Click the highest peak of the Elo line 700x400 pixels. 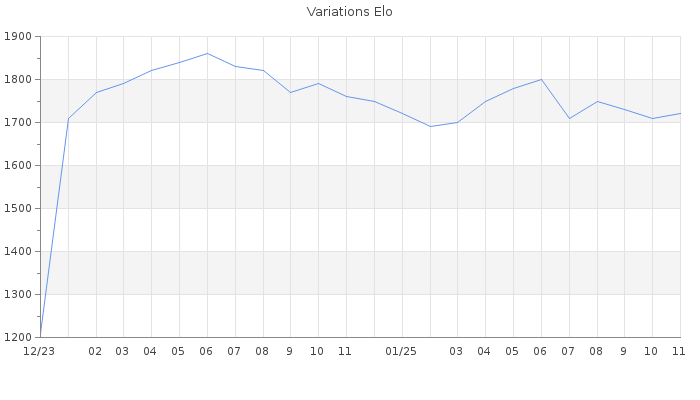(207, 53)
